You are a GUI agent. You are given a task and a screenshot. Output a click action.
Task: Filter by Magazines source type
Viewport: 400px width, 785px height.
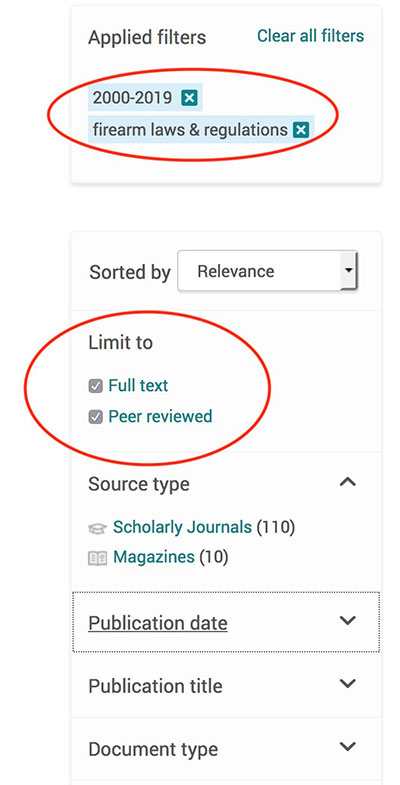coord(154,557)
